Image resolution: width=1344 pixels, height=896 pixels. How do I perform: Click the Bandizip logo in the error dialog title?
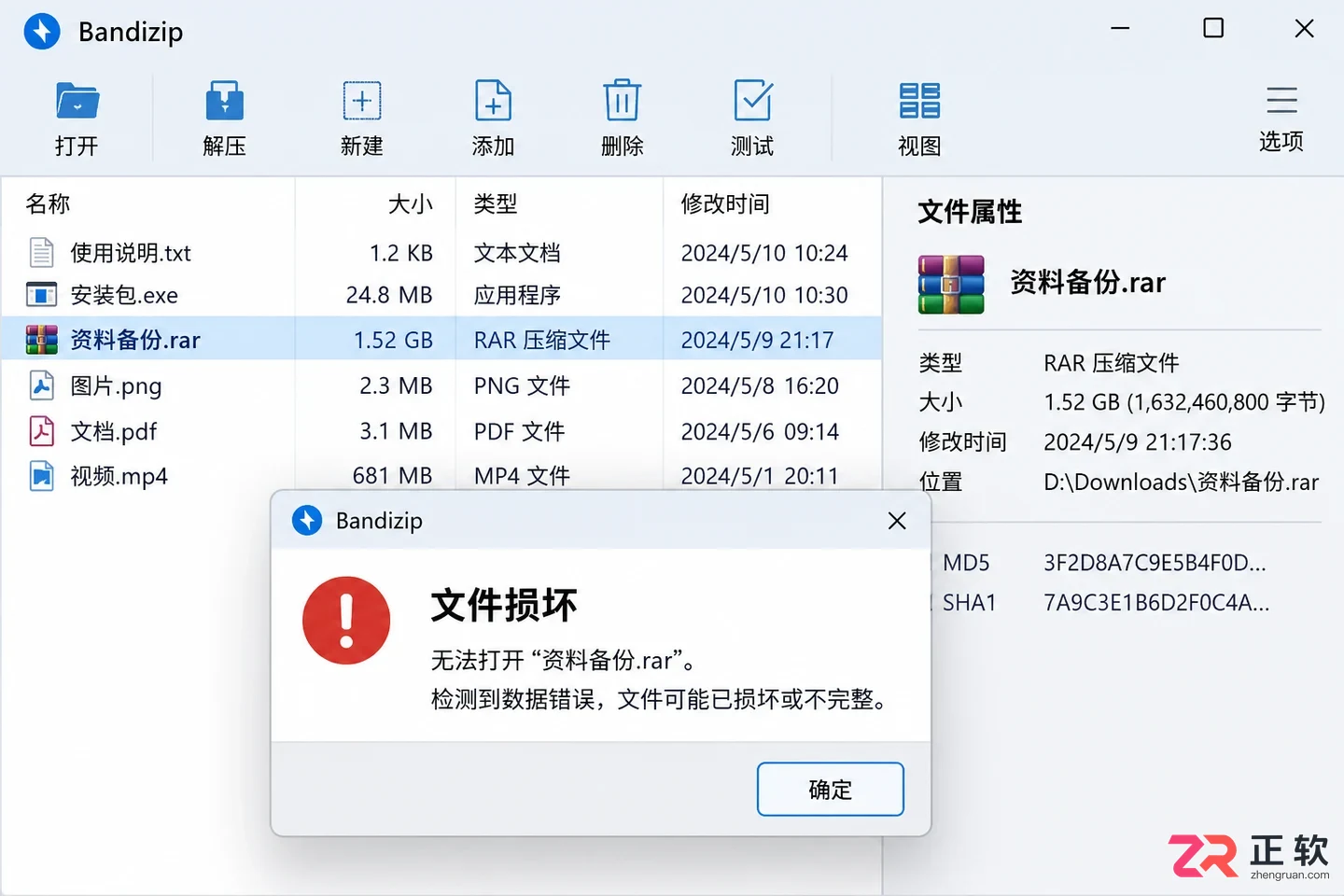coord(307,521)
